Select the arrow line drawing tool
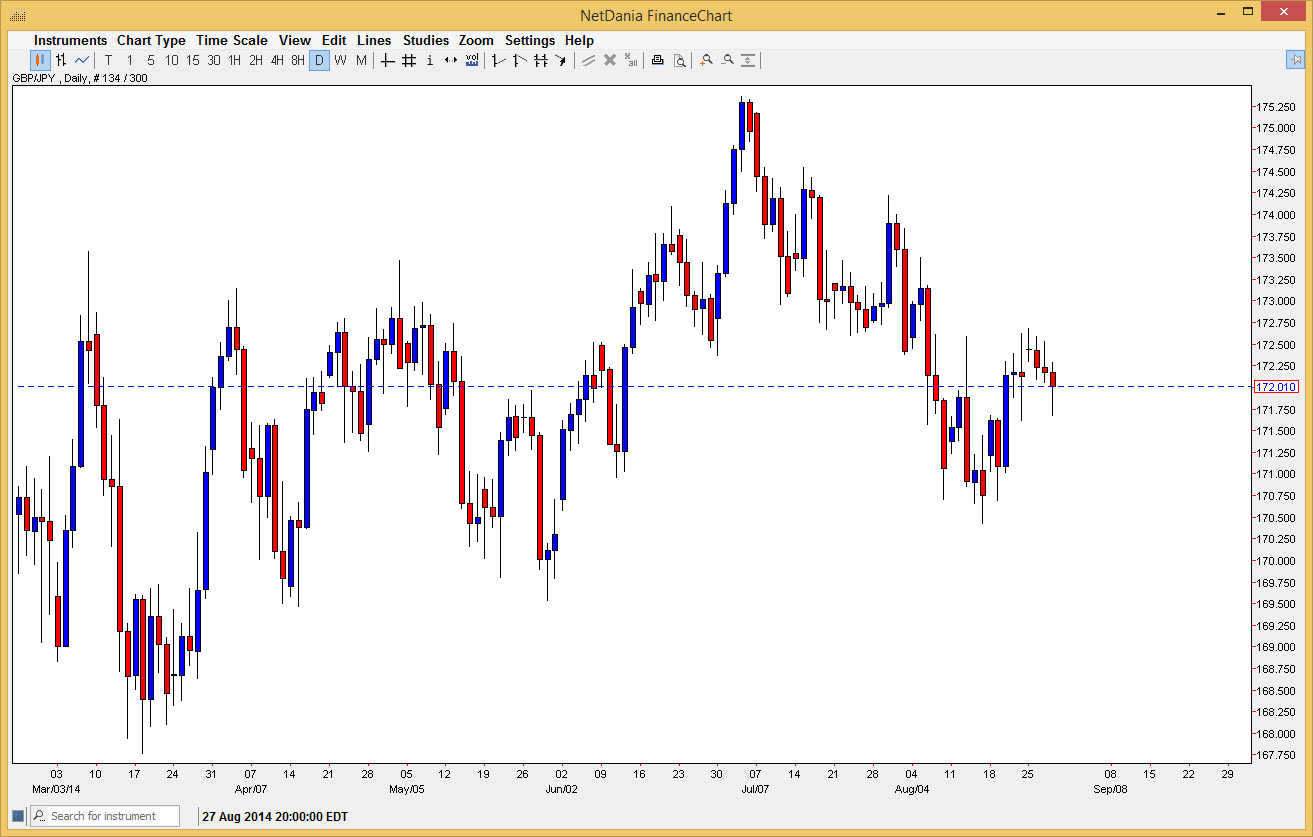The image size is (1313, 837). click(561, 61)
